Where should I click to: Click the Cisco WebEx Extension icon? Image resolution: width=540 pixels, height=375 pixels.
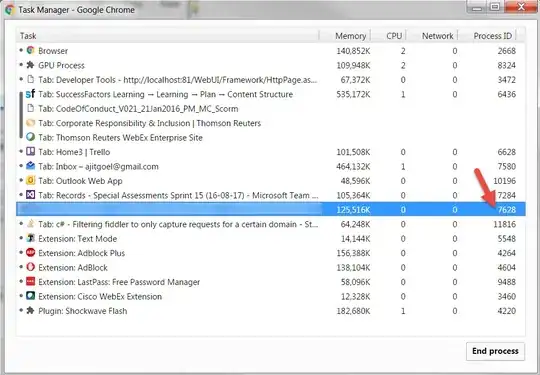[x=31, y=296]
